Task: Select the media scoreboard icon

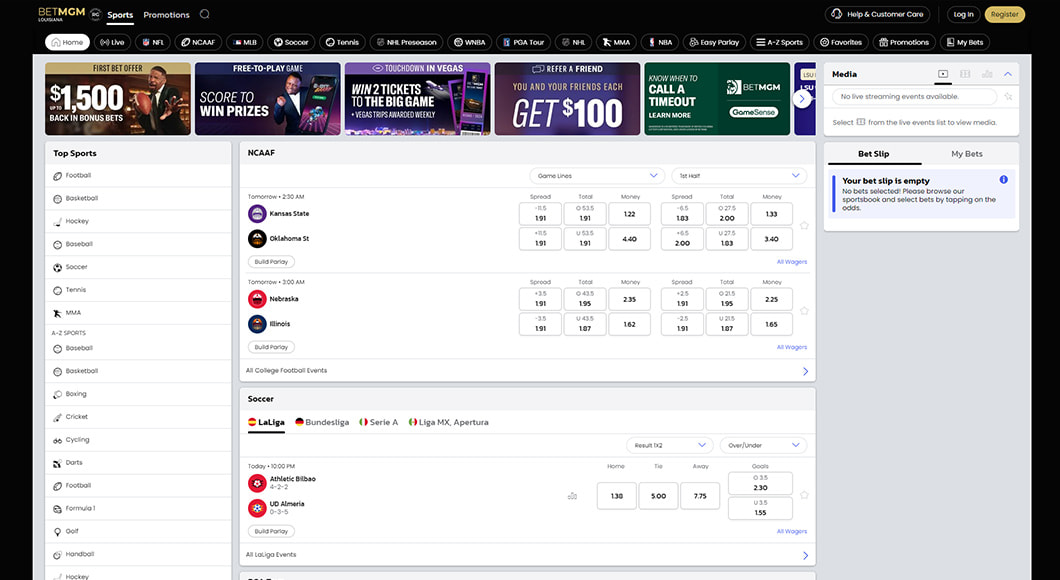Action: tap(965, 74)
